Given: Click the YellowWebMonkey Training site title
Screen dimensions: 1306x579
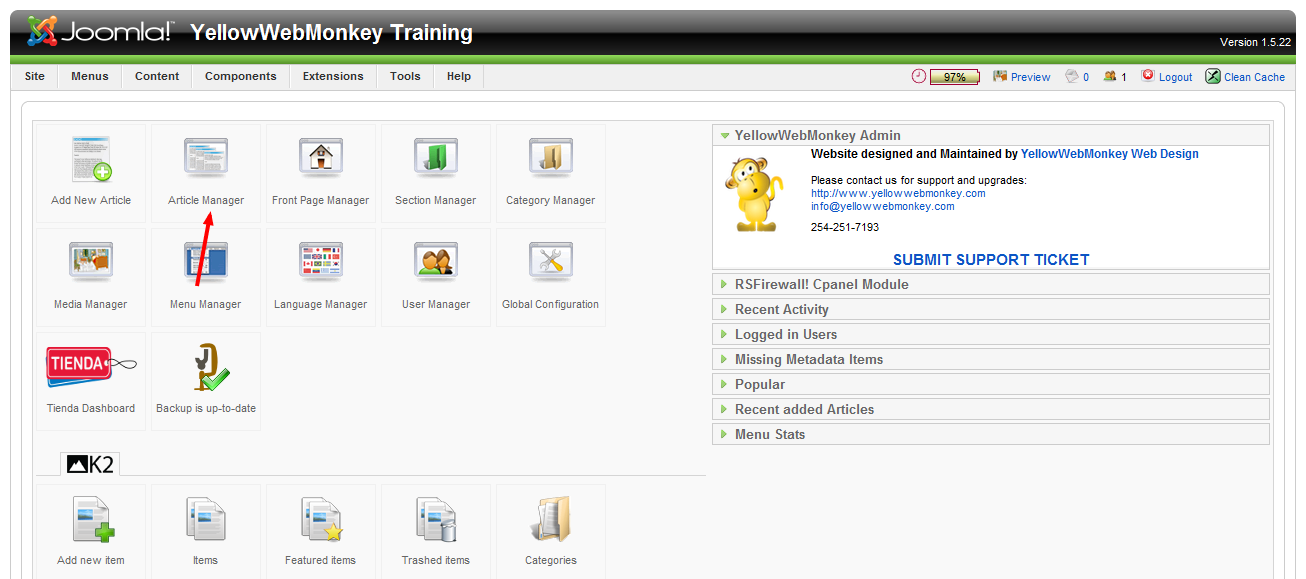Looking at the screenshot, I should point(331,33).
